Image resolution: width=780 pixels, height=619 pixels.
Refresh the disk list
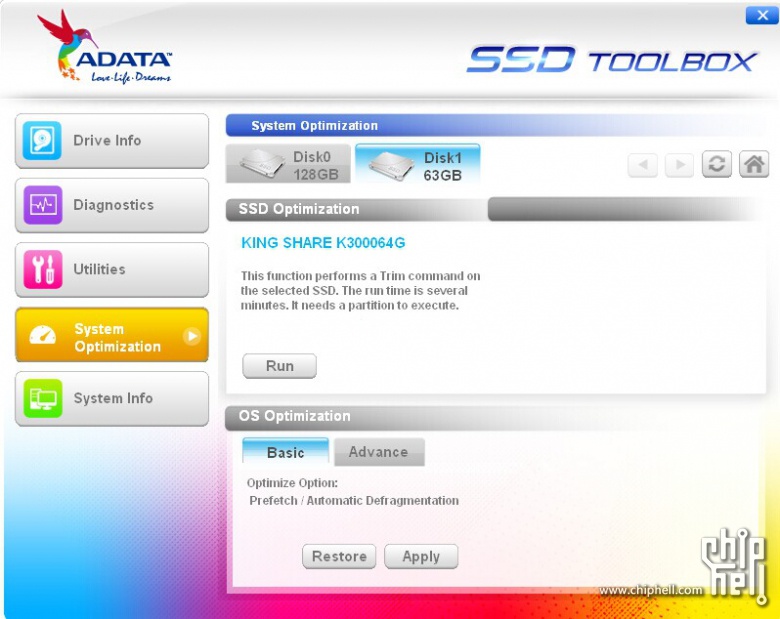coord(716,164)
